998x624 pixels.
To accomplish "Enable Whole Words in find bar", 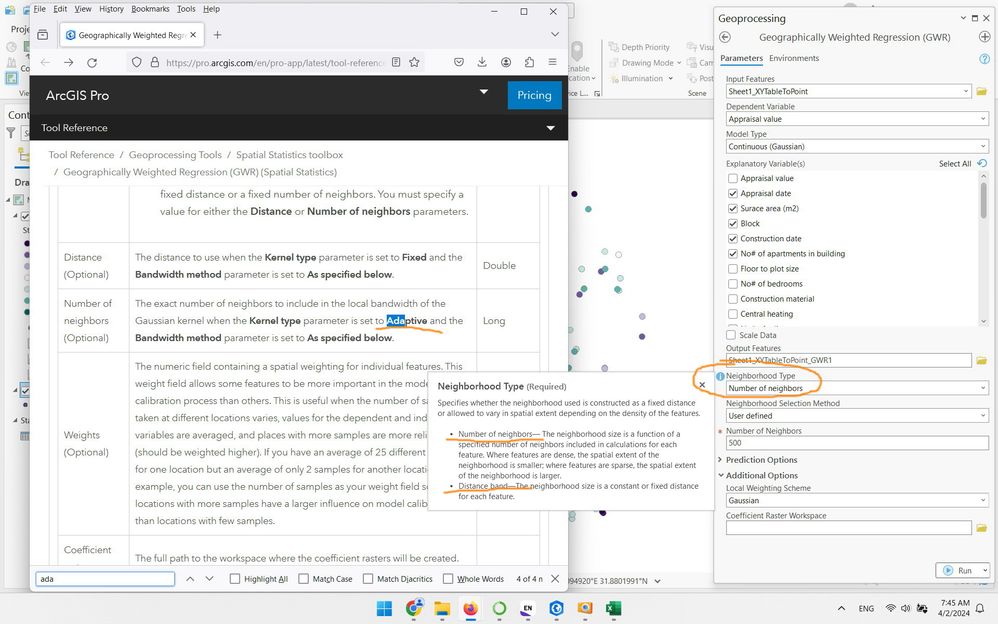I will pyautogui.click(x=448, y=579).
